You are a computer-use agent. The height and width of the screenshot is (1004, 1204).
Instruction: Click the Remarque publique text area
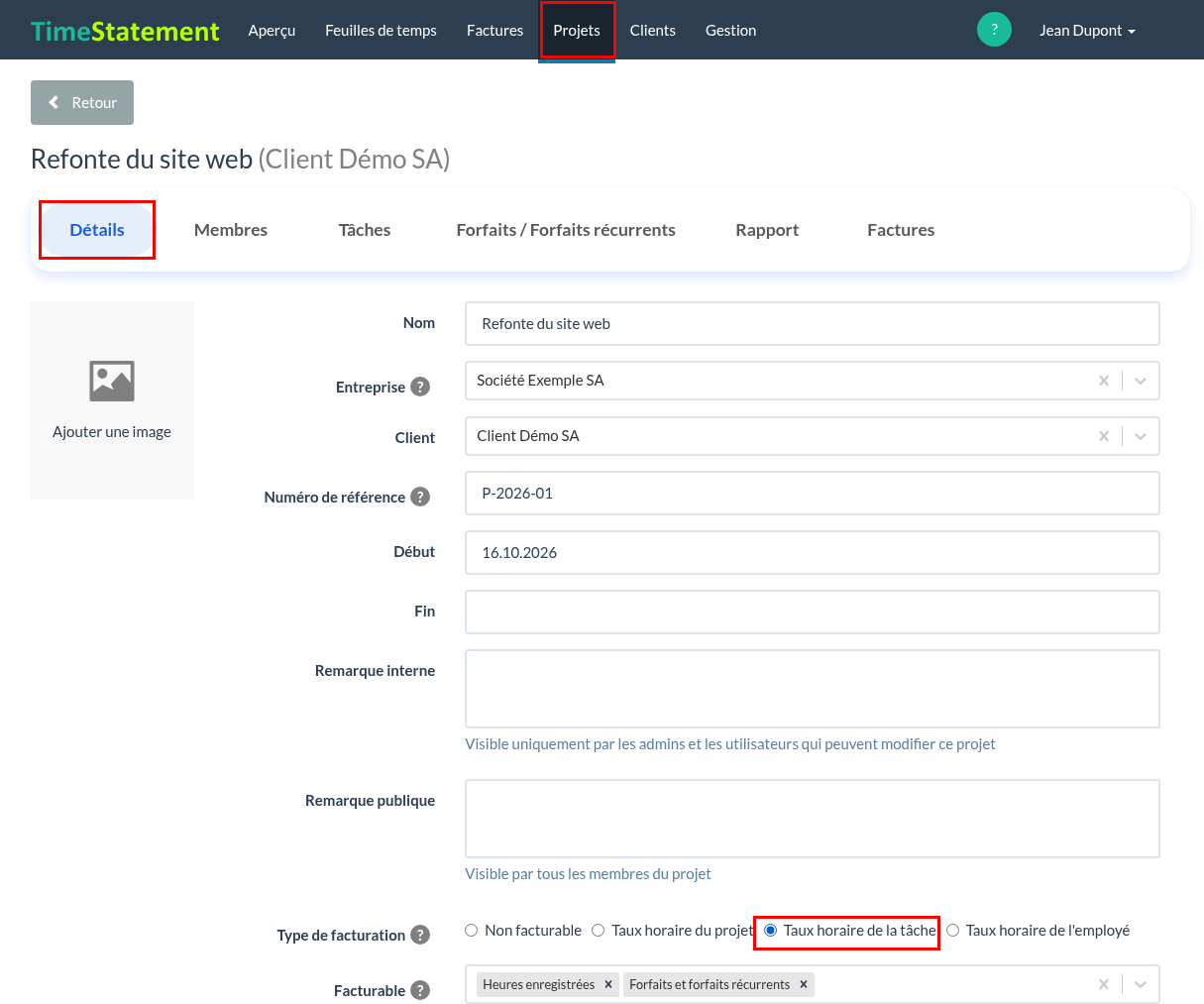(813, 819)
